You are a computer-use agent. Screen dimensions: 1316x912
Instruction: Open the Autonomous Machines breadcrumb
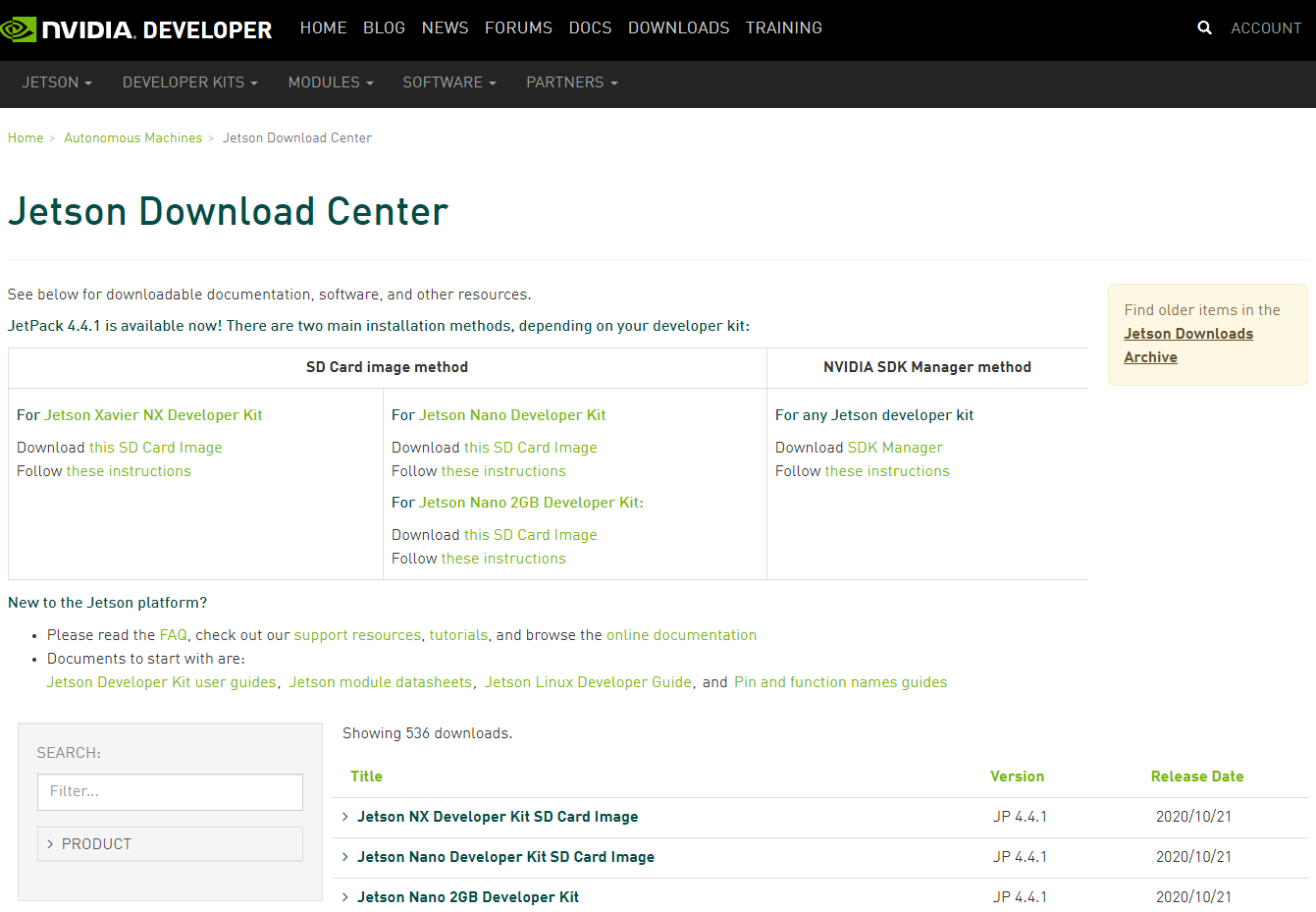(x=132, y=138)
